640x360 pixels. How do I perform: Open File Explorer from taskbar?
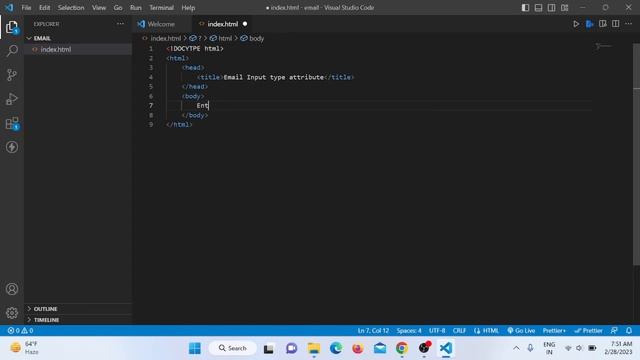(314, 348)
